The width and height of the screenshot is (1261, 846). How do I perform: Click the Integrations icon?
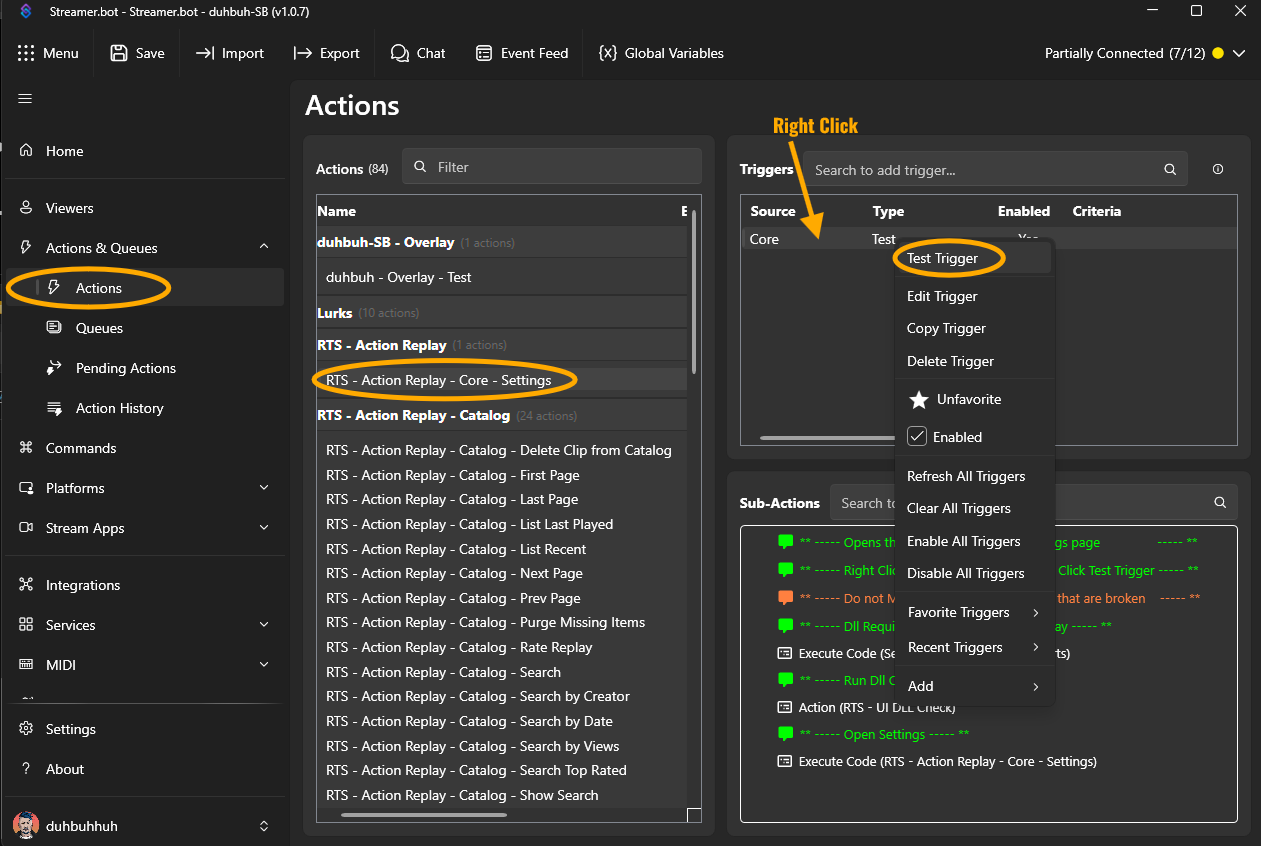[27, 585]
